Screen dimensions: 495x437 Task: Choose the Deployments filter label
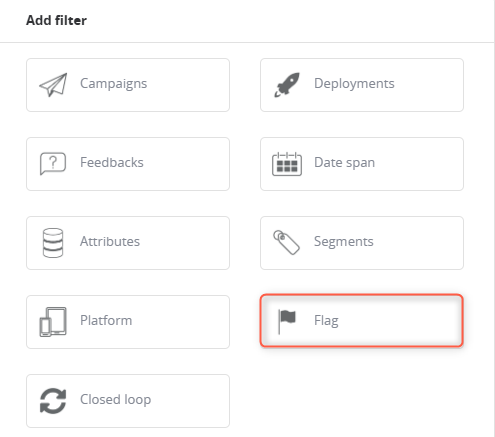pyautogui.click(x=354, y=84)
